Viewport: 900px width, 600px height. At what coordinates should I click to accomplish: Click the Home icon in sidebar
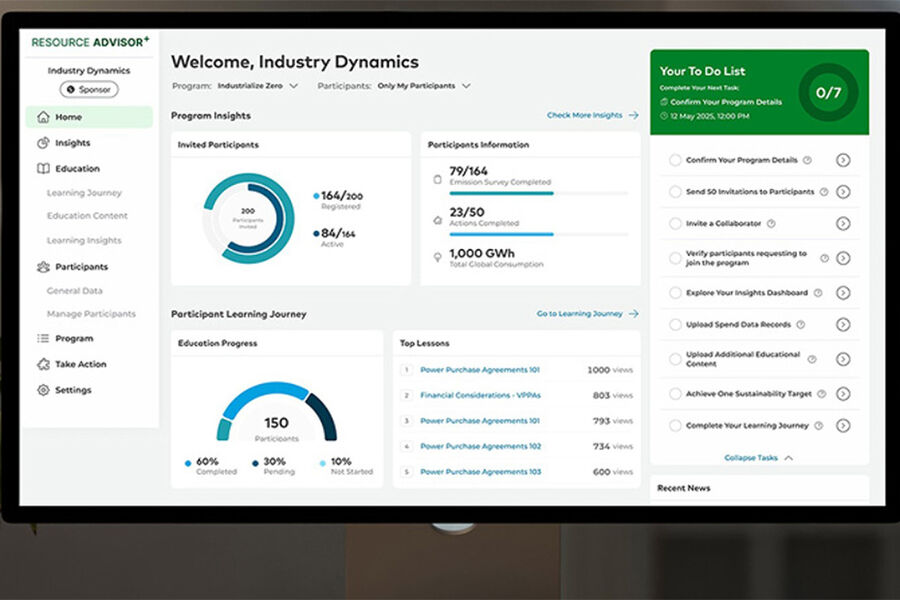43,117
